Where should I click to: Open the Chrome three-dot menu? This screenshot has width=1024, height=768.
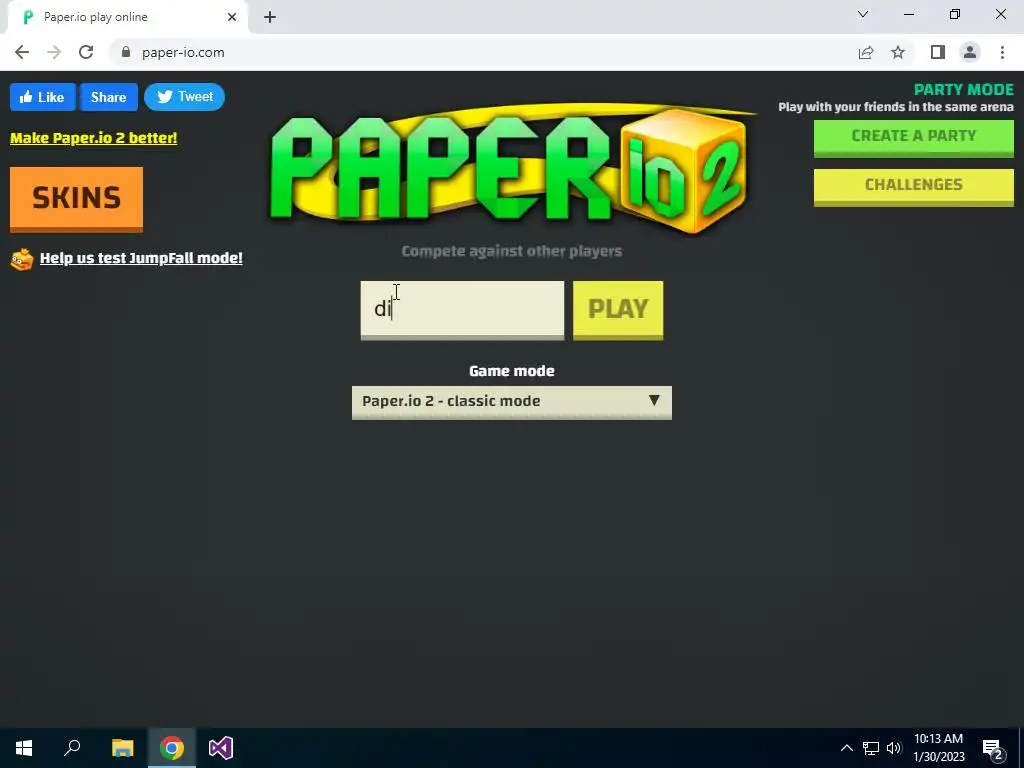[x=1002, y=52]
